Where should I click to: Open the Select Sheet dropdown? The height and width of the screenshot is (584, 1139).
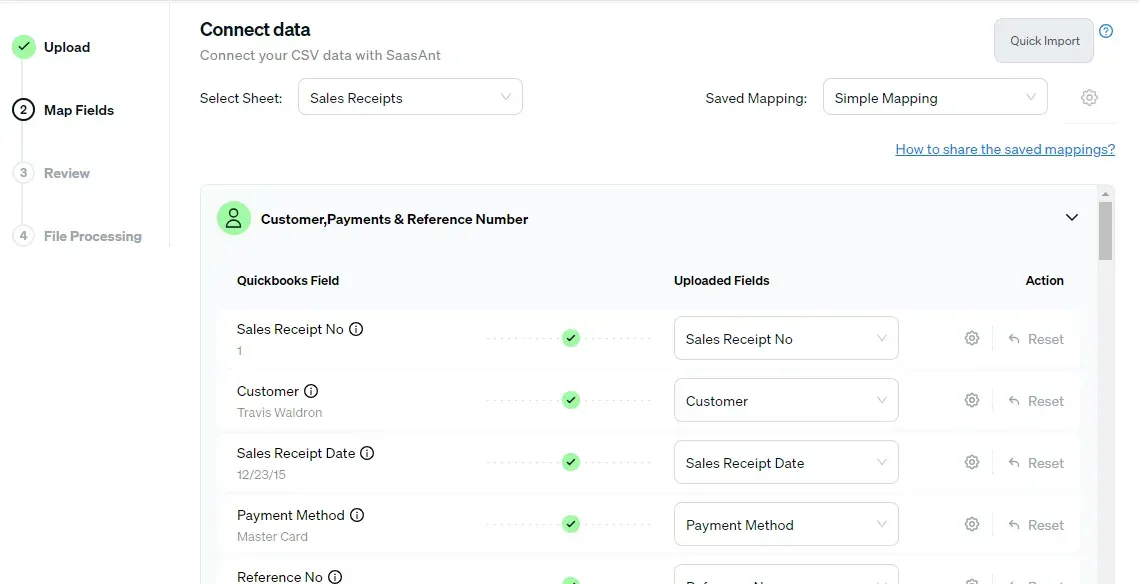coord(410,97)
